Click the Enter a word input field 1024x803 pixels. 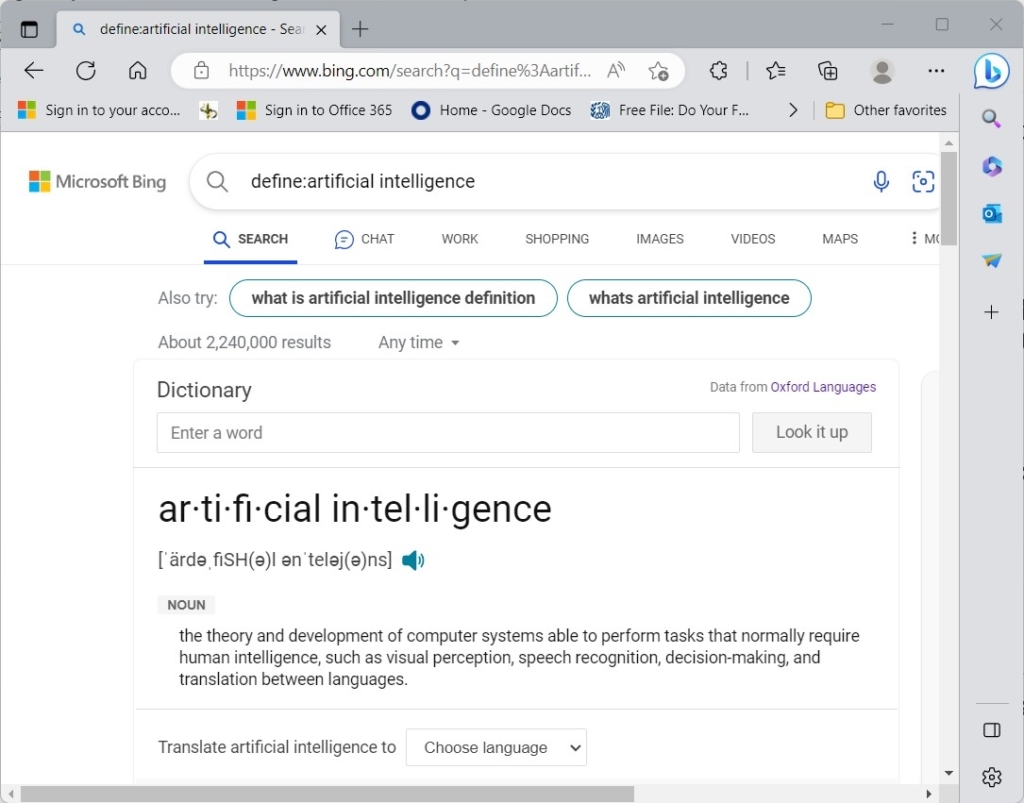447,432
